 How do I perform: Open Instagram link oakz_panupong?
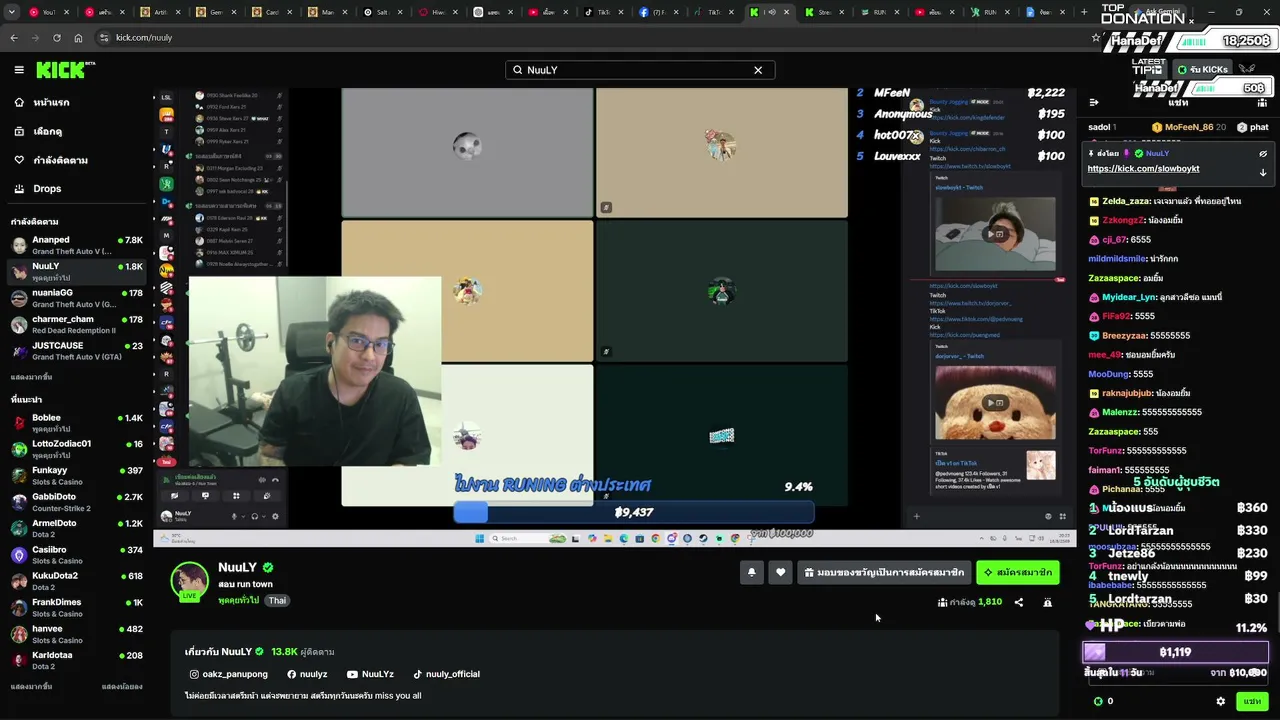(229, 674)
